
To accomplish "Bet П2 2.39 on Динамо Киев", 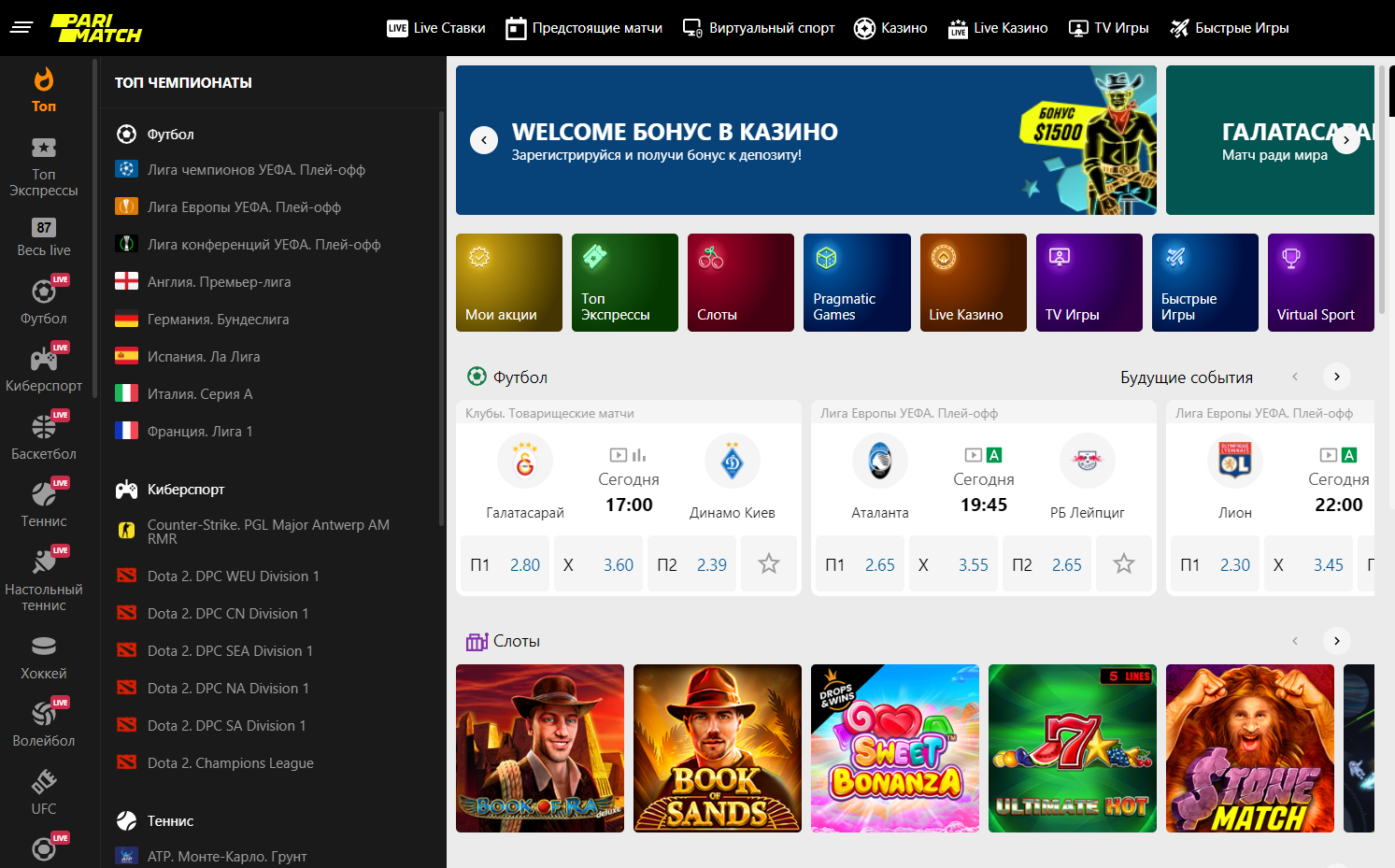I will tap(692, 563).
